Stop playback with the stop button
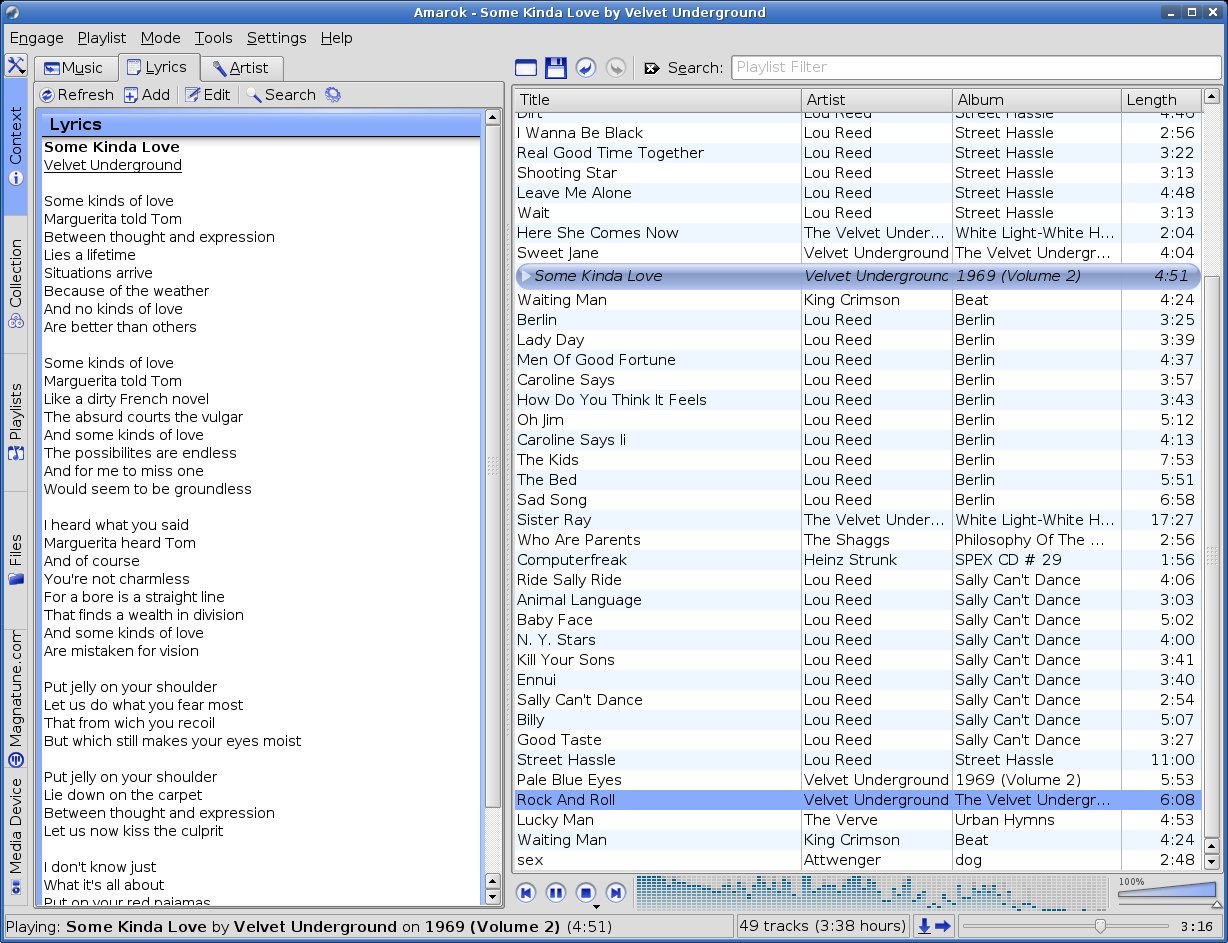1228x943 pixels. tap(586, 892)
